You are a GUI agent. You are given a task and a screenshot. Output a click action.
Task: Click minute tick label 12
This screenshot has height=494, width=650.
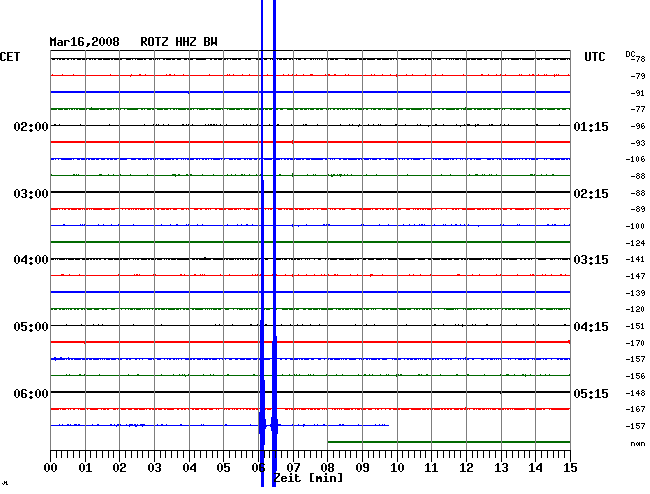tap(466, 468)
